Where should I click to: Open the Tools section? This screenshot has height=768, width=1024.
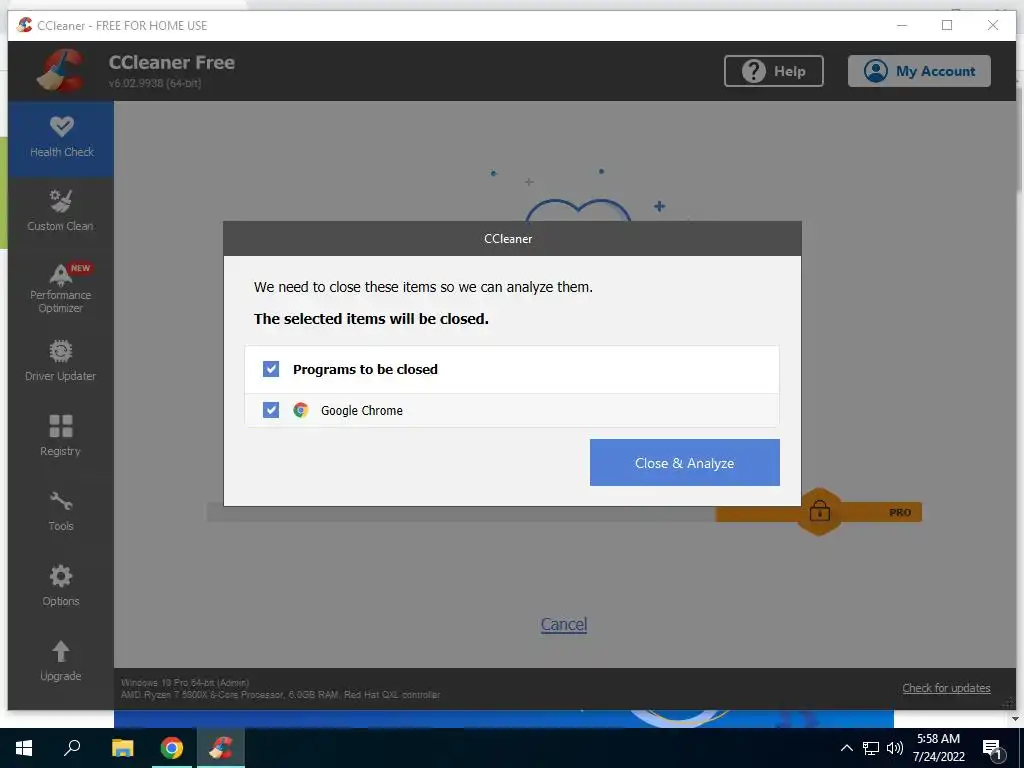tap(61, 511)
